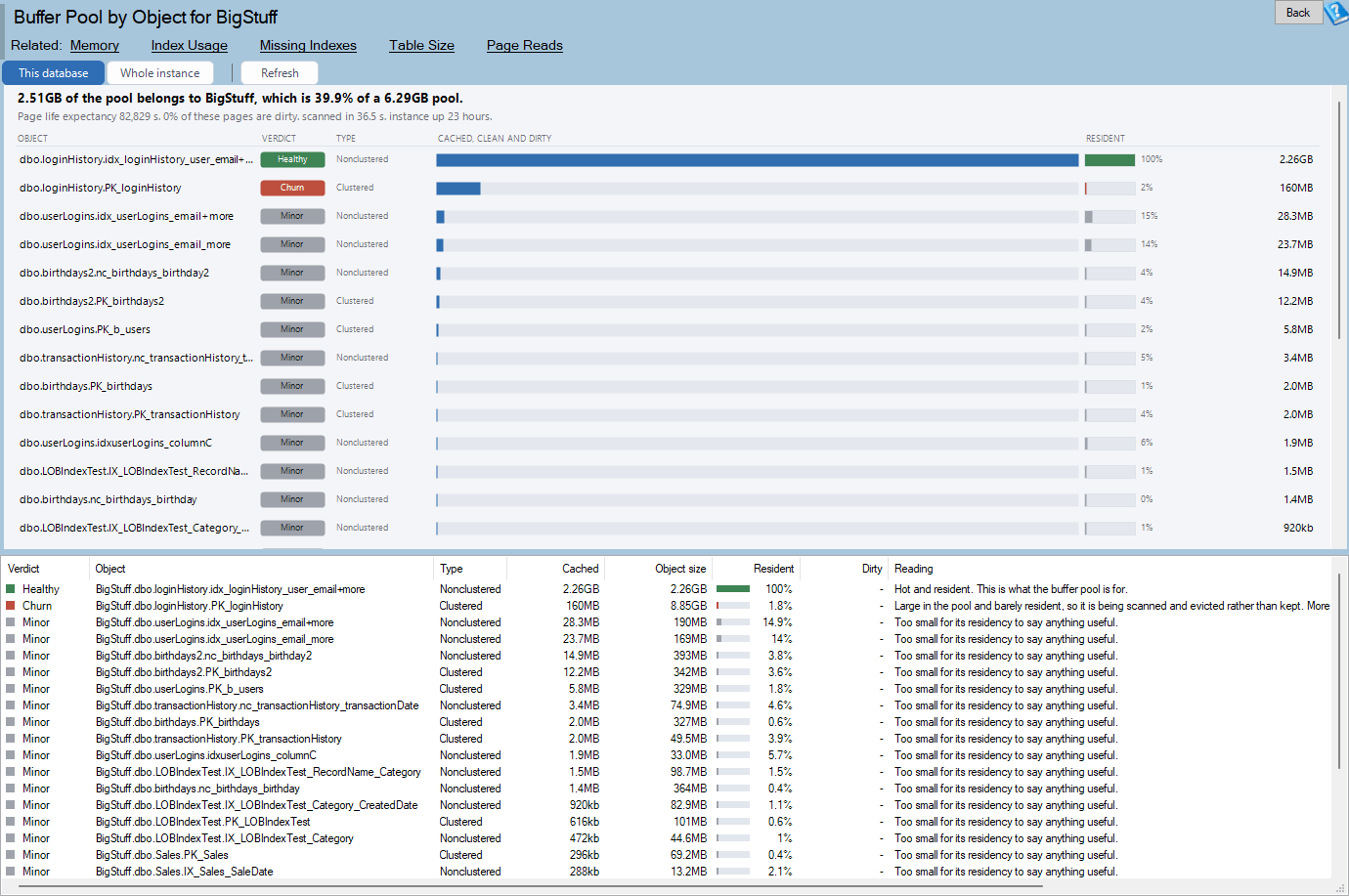Click the Healthy verdict badge
The image size is (1349, 896).
click(292, 159)
